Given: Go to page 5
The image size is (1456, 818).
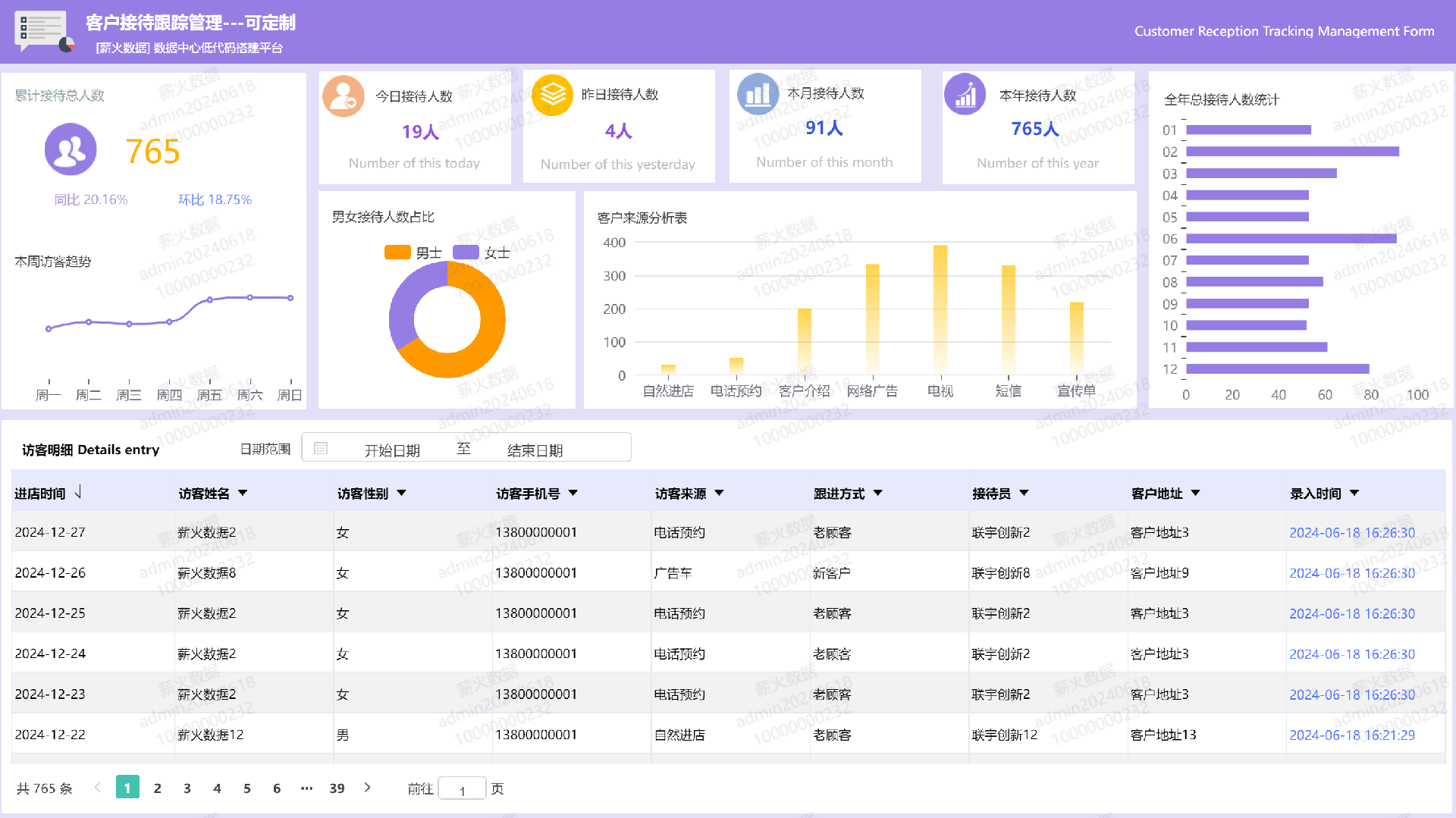Looking at the screenshot, I should (x=247, y=788).
